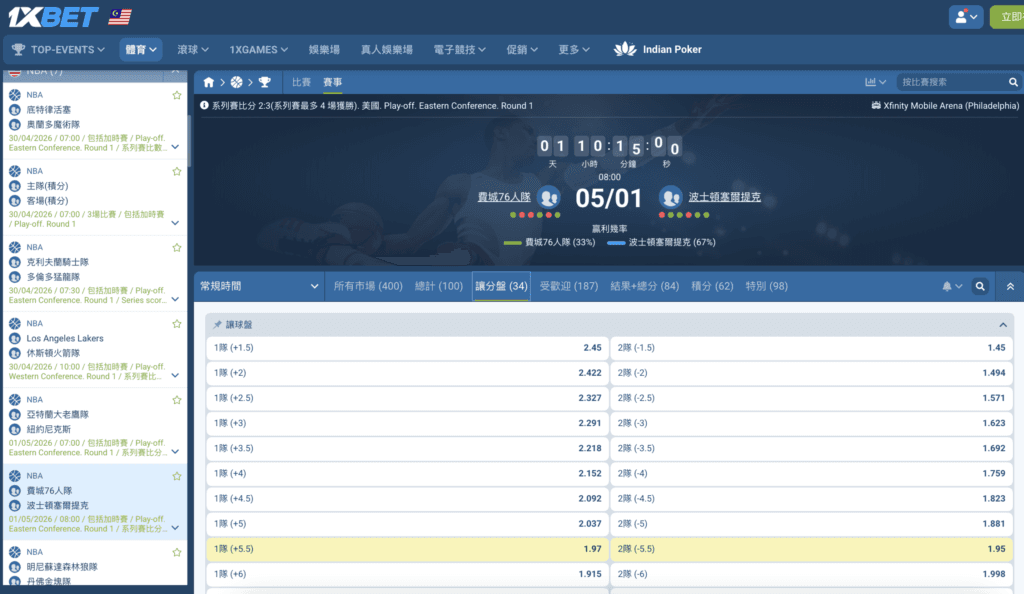
Task: Bet on 2隊 (-6) at 1.998
Action: click(812, 574)
